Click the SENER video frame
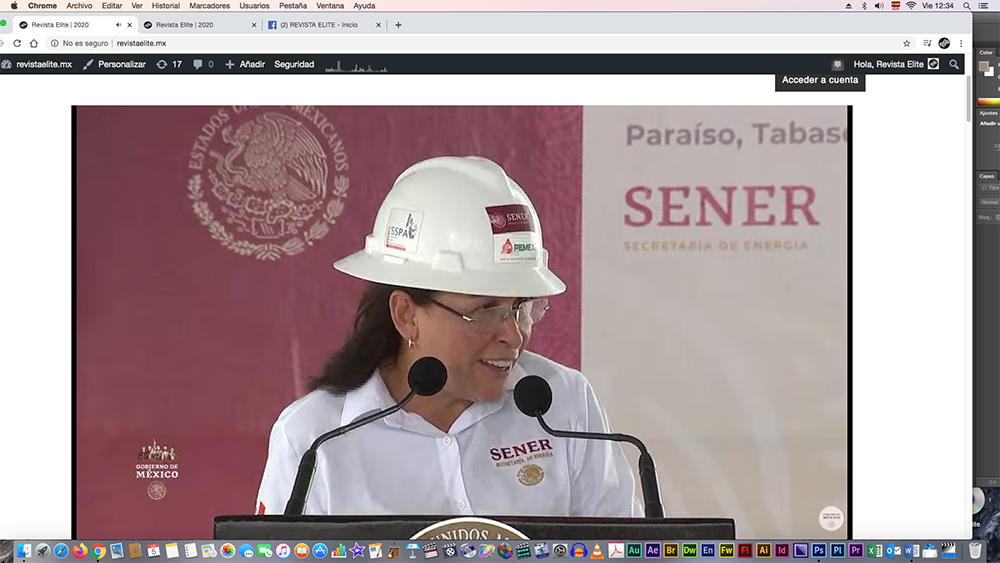This screenshot has width=1000, height=563. click(x=462, y=322)
